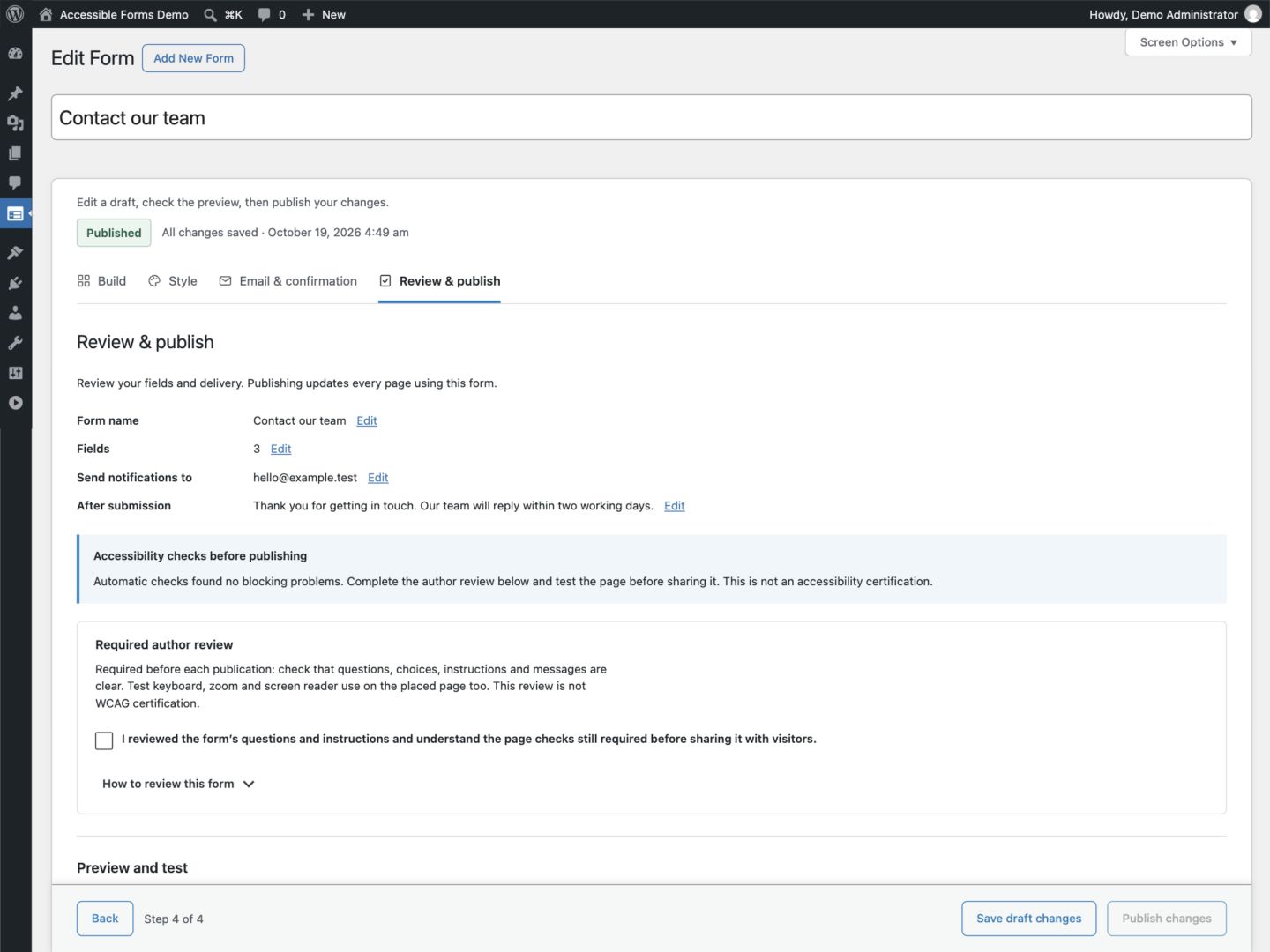The width and height of the screenshot is (1270, 952).
Task: Open the ⌘K search in the admin bar
Action: [223, 14]
